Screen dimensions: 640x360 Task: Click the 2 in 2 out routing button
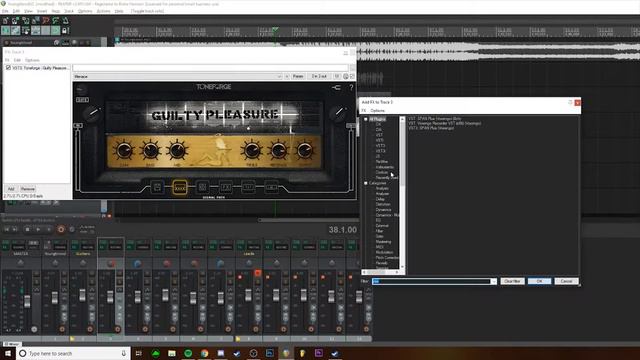[x=319, y=76]
